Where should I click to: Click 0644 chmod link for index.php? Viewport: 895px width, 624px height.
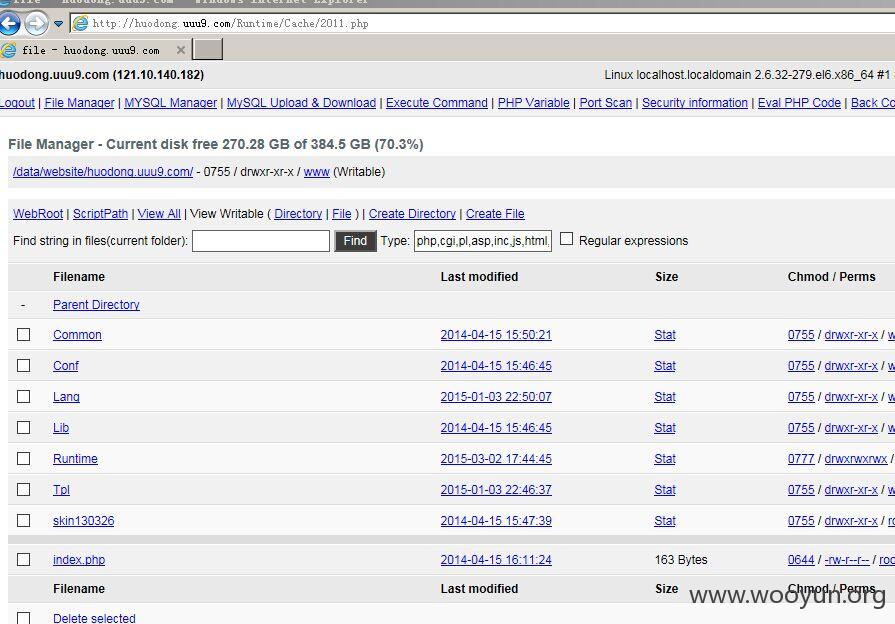801,560
